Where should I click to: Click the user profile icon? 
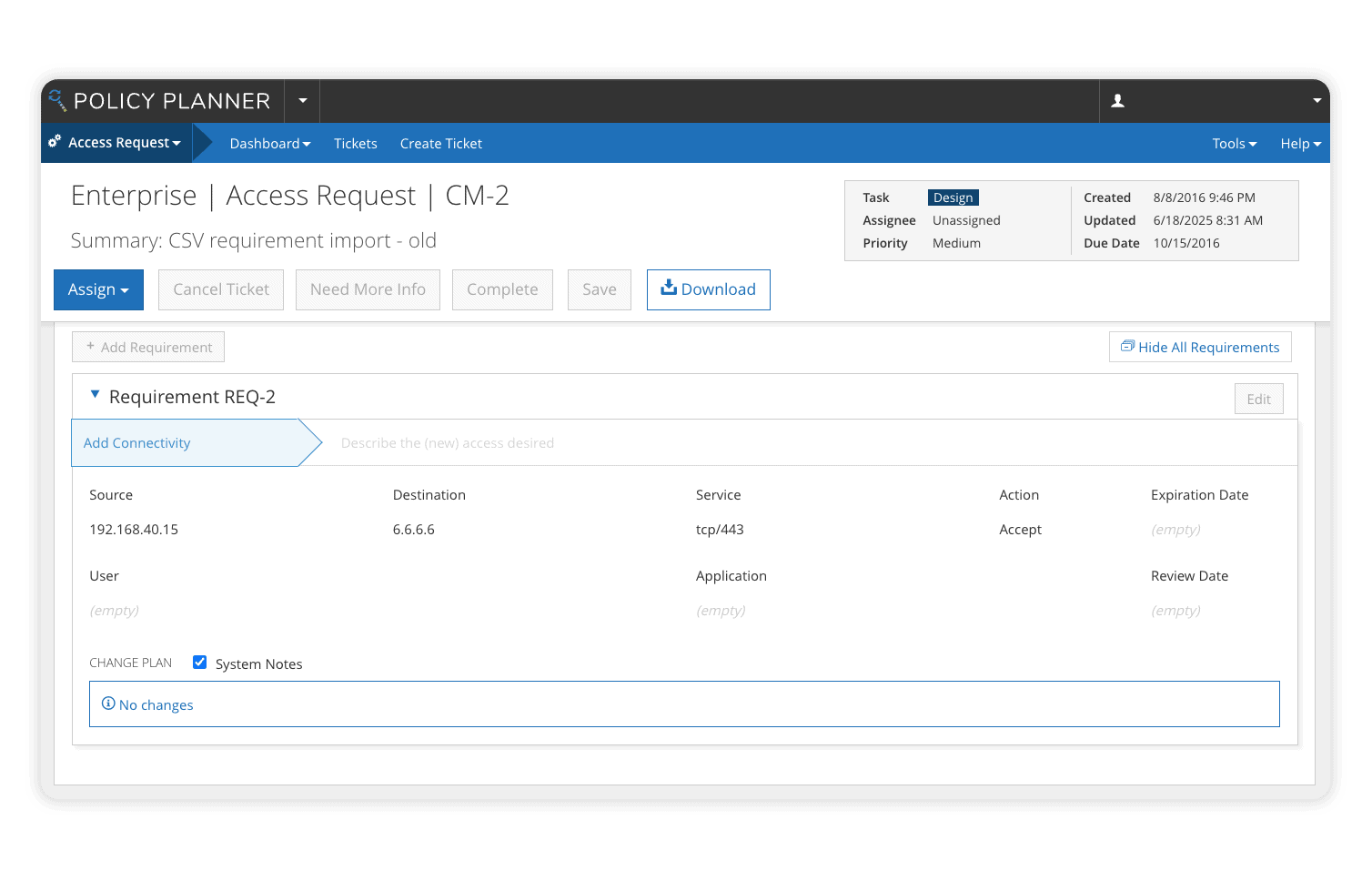[x=1118, y=101]
